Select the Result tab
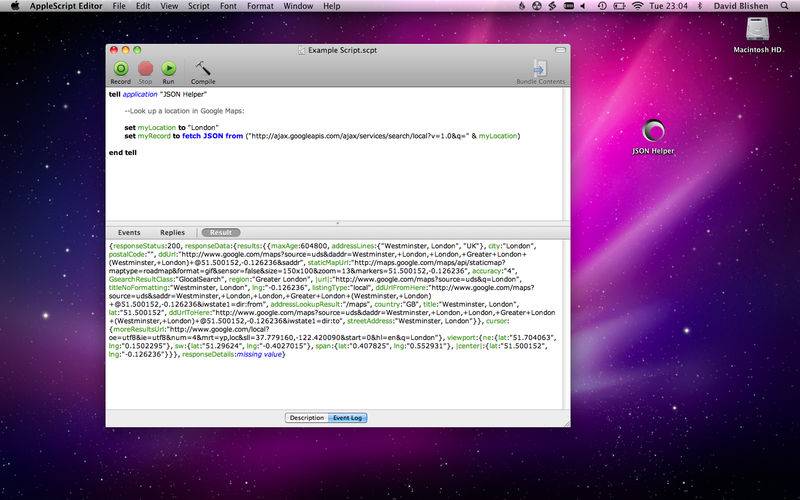Screen dimensions: 800x500 click(221, 233)
